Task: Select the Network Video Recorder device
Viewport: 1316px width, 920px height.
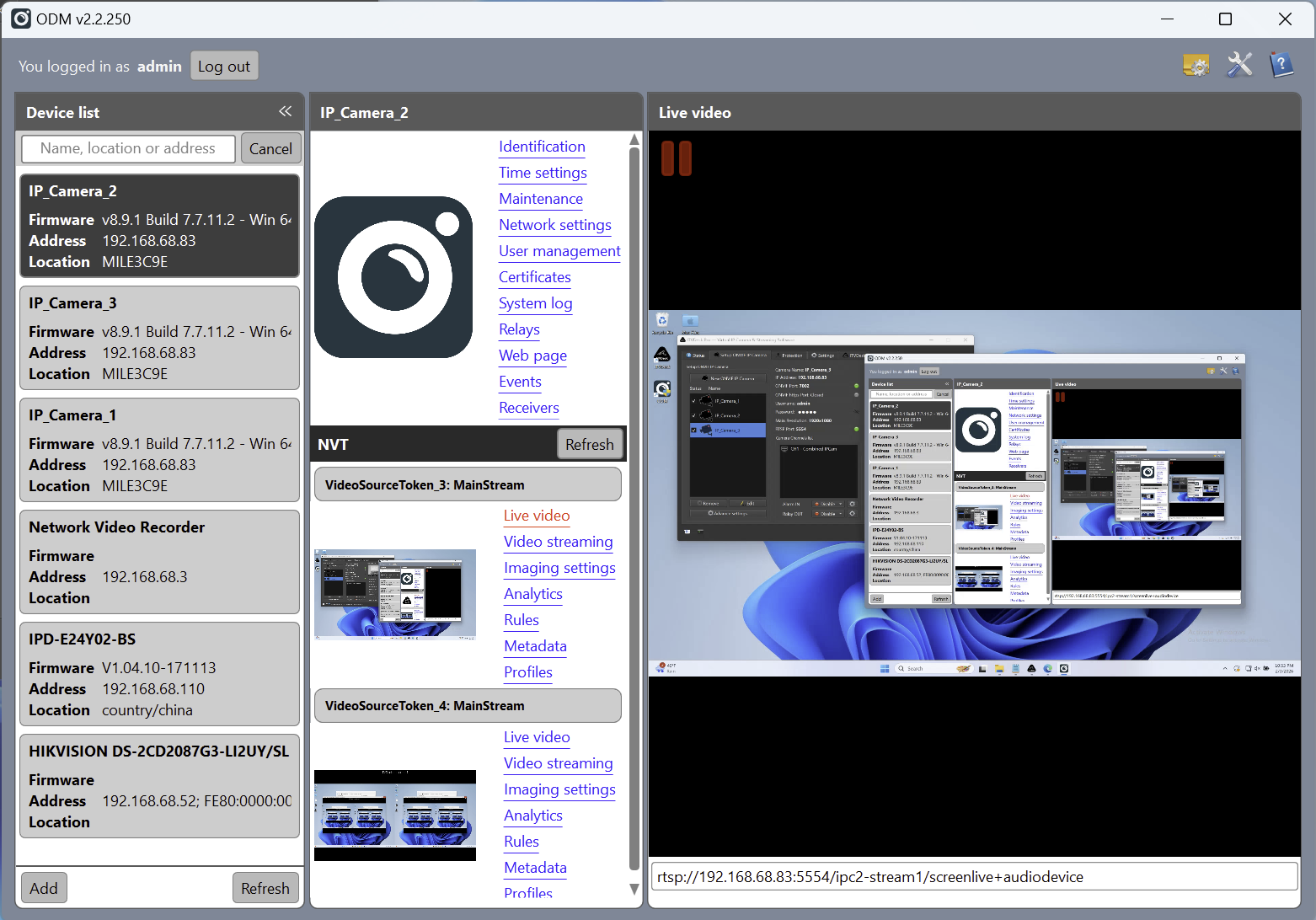Action: point(159,562)
